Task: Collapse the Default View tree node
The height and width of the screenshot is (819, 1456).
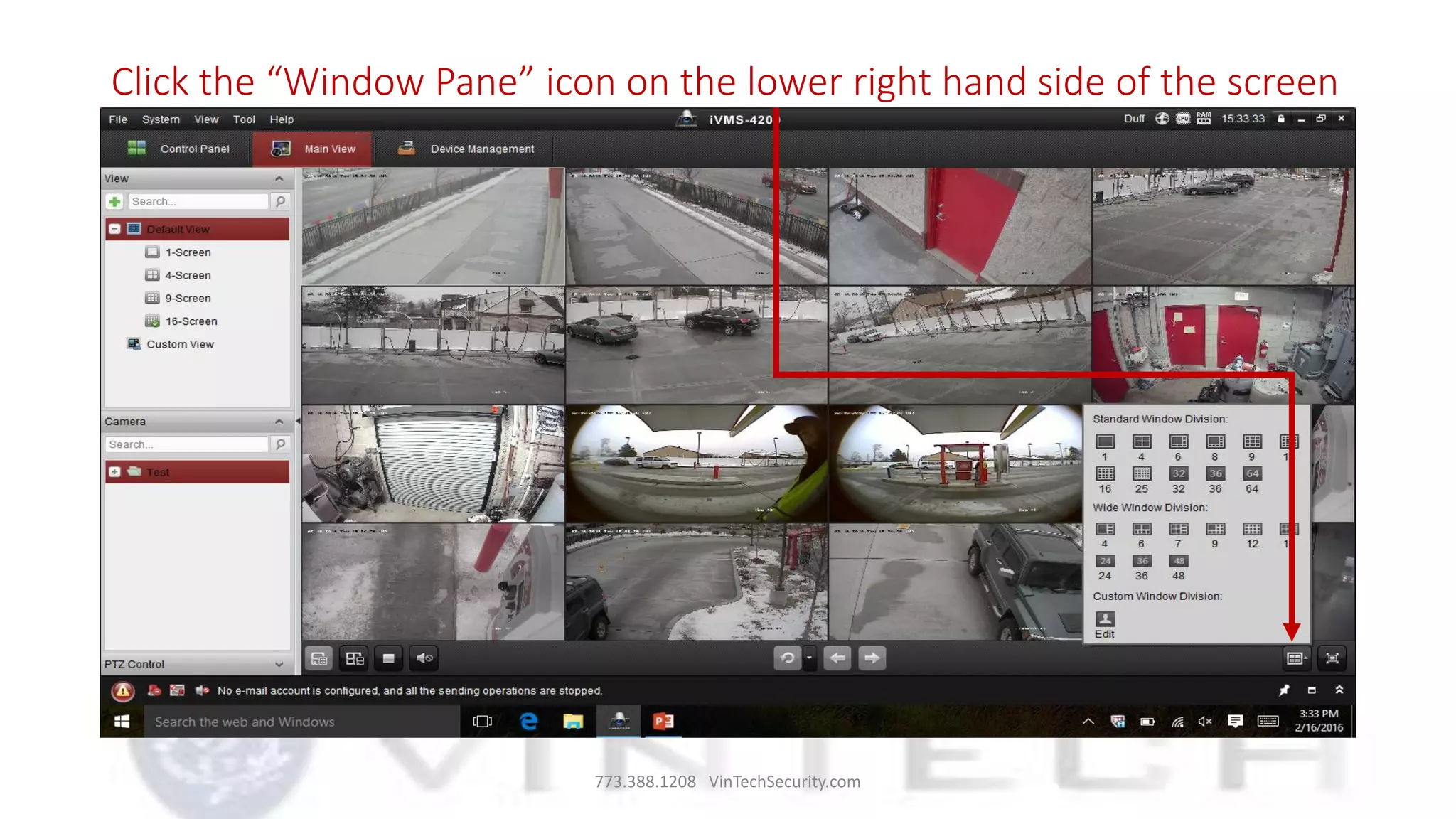Action: click(x=114, y=229)
